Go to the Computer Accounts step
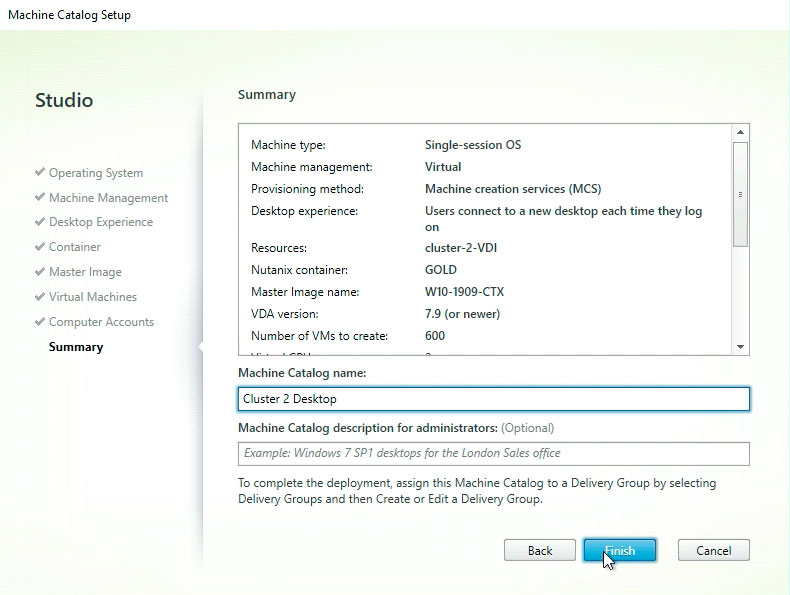Image resolution: width=790 pixels, height=595 pixels. click(x=101, y=322)
